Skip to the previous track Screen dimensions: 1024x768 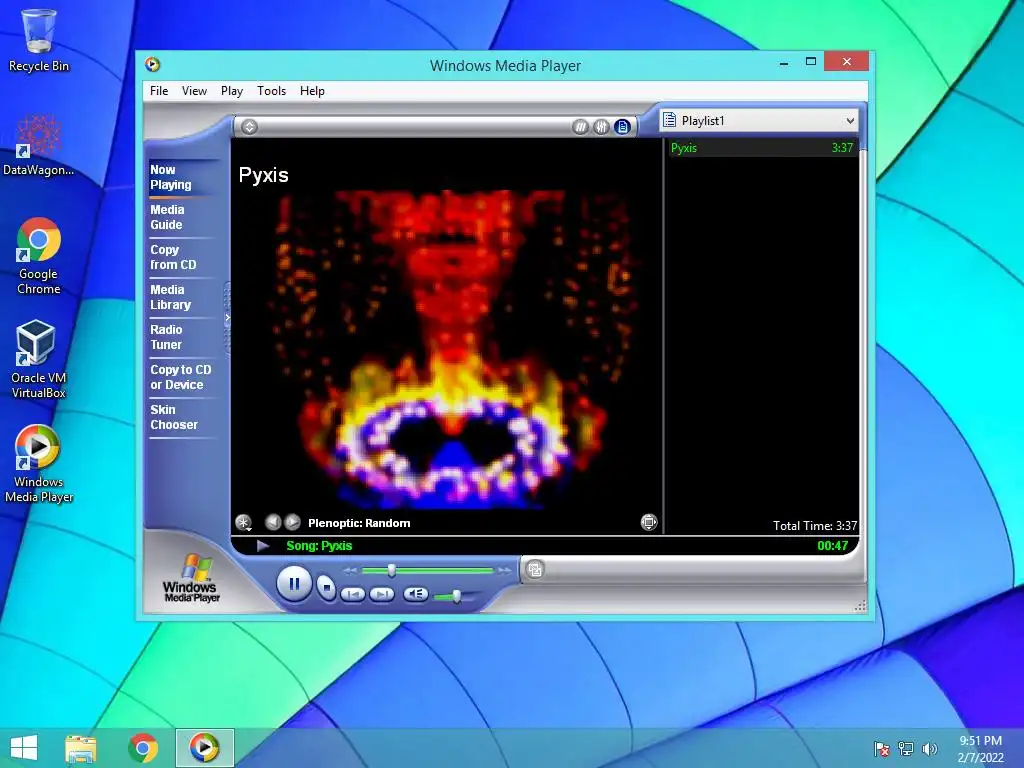coord(353,594)
